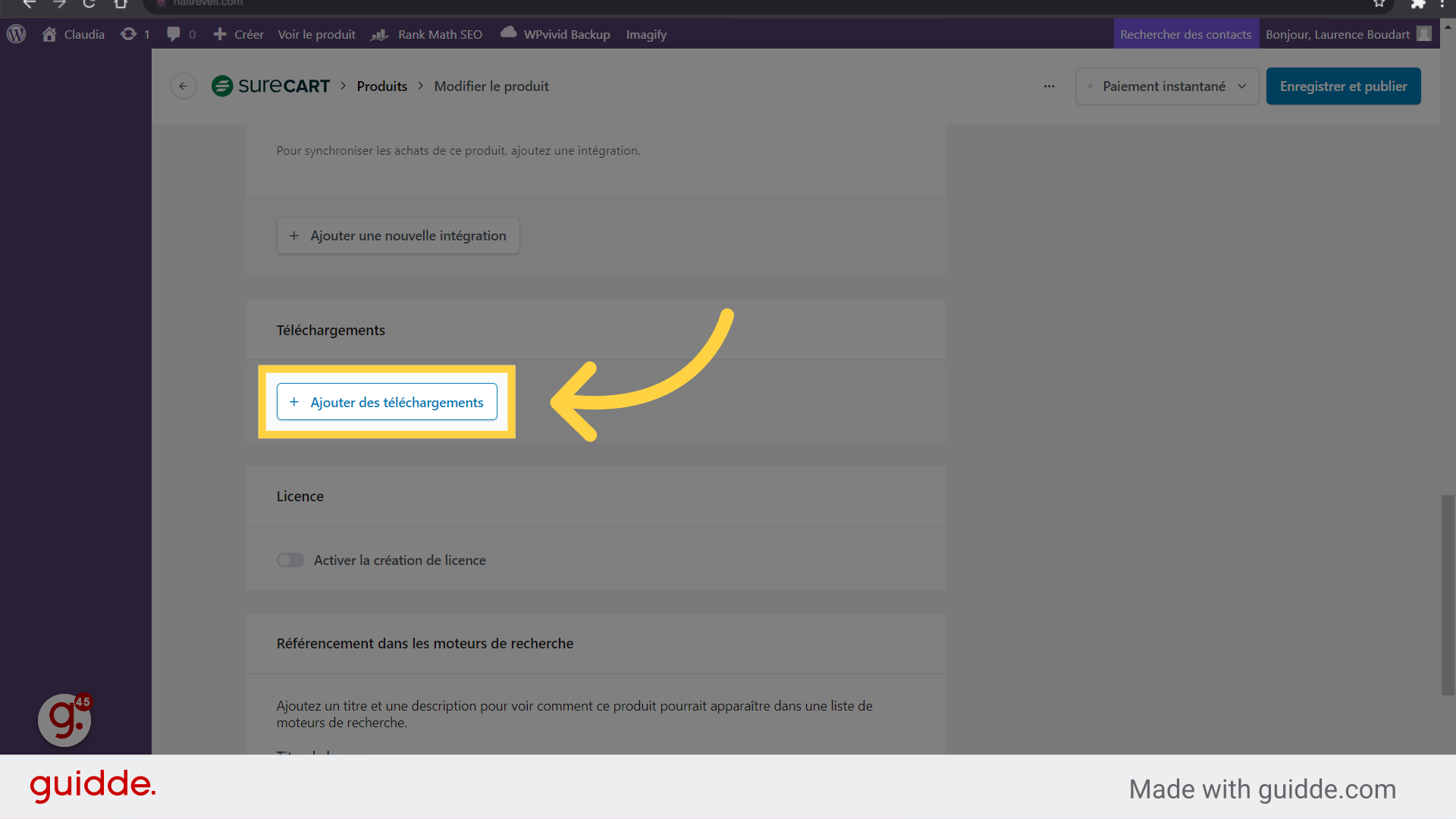Click the user avatar in admin bar
Image resolution: width=1456 pixels, height=819 pixels.
1424,34
